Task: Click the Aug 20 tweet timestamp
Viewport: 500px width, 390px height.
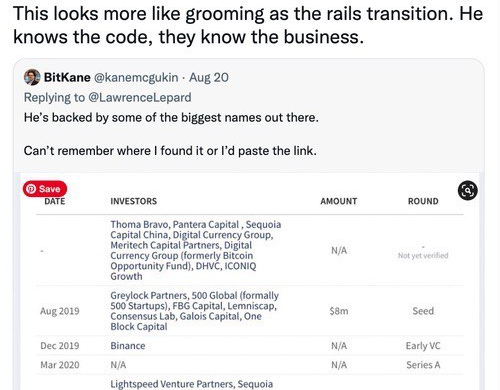Action: click(x=209, y=77)
